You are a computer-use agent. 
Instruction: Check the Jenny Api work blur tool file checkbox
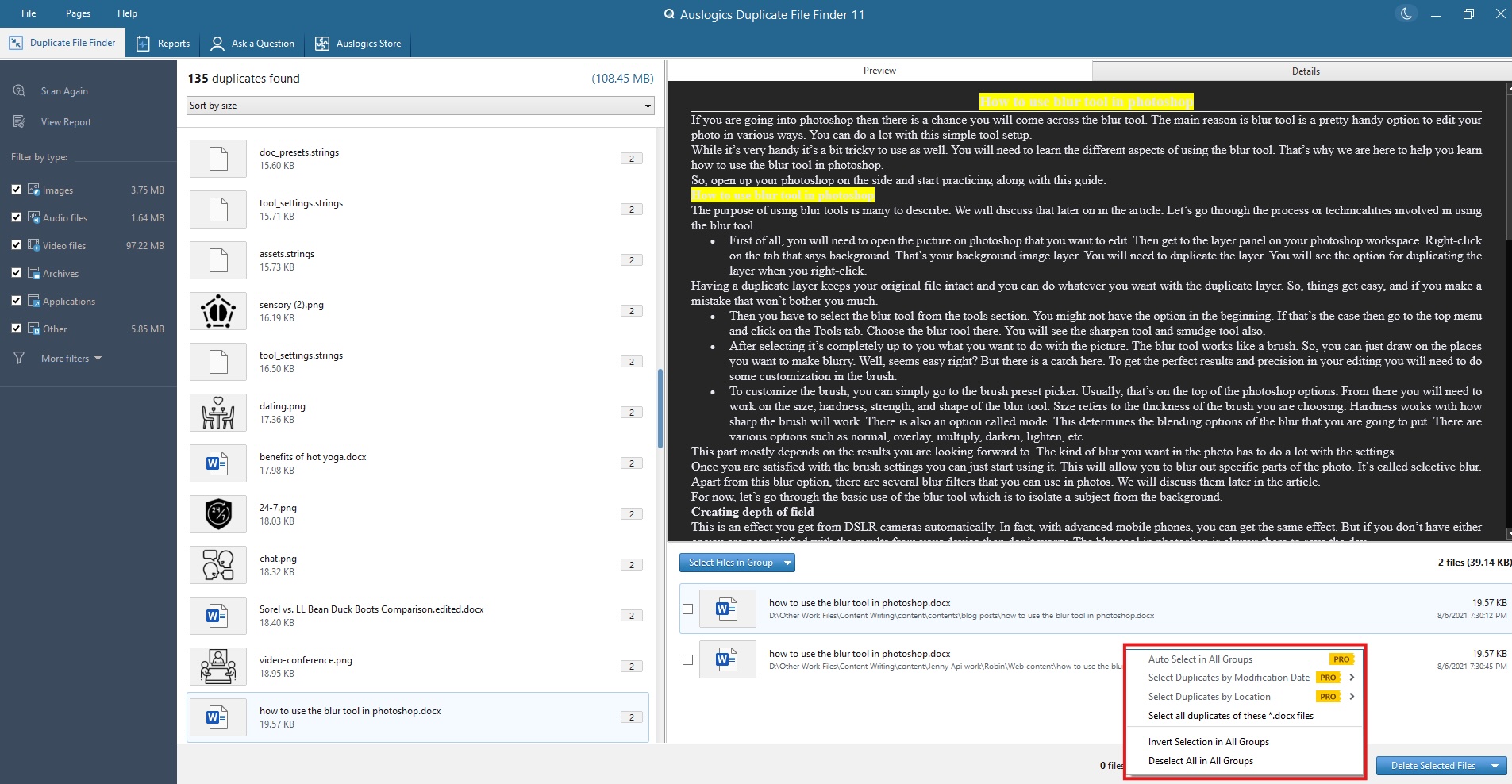pyautogui.click(x=687, y=659)
